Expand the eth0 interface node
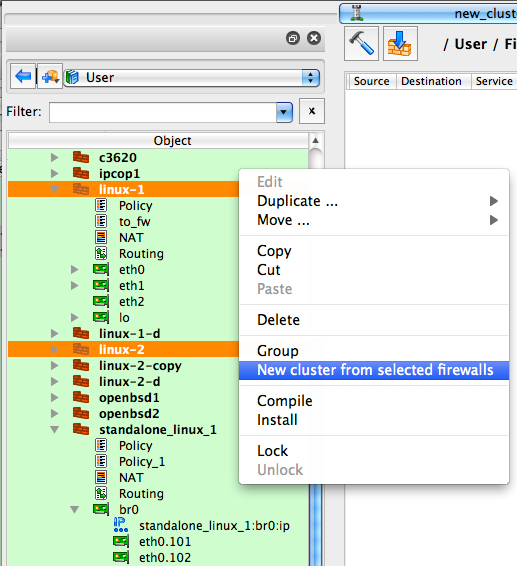517x566 pixels. [x=75, y=269]
